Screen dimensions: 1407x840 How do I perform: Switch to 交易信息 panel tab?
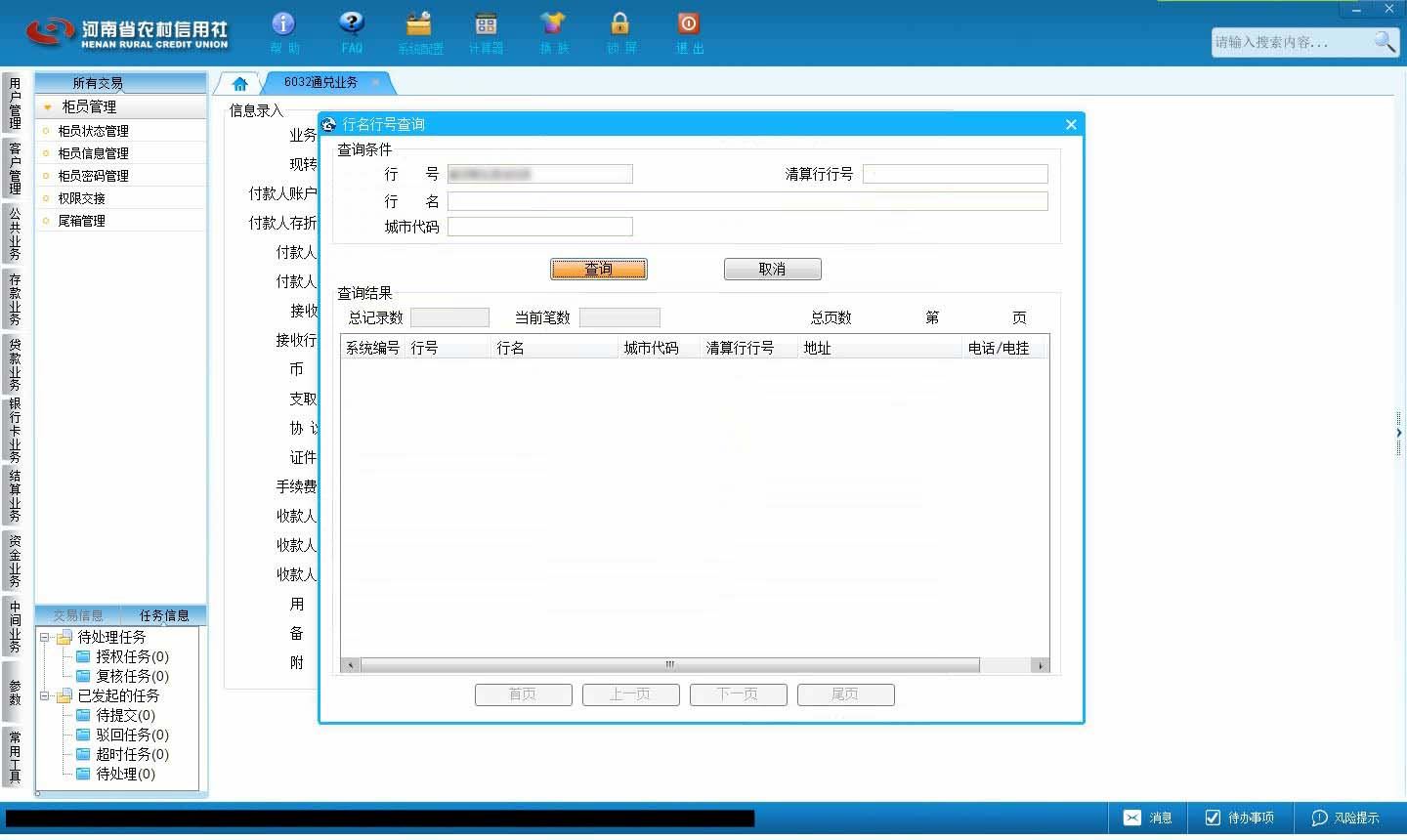click(x=78, y=615)
